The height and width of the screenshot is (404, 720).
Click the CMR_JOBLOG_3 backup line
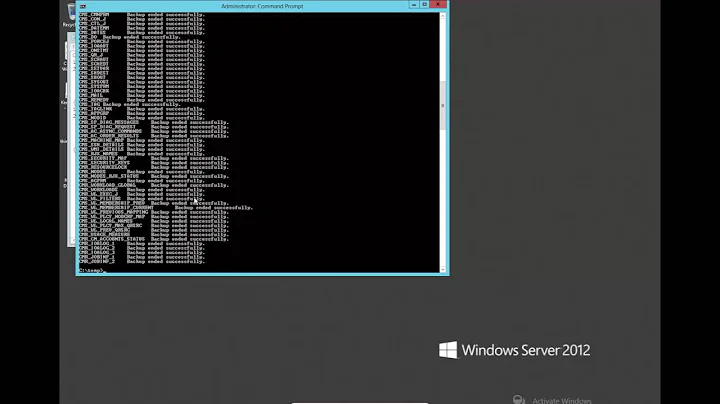(141, 252)
